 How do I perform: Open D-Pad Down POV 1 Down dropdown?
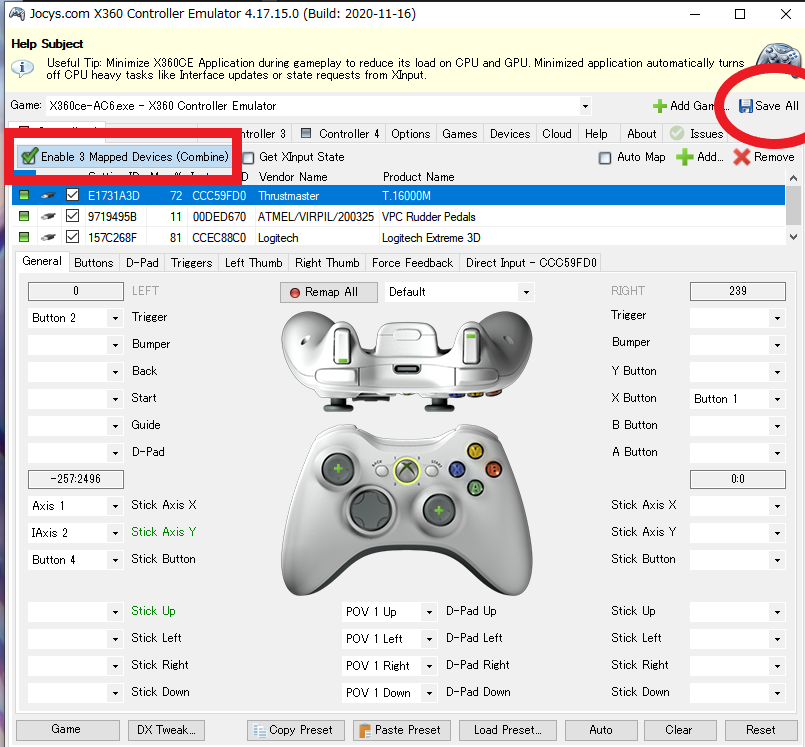(x=429, y=693)
